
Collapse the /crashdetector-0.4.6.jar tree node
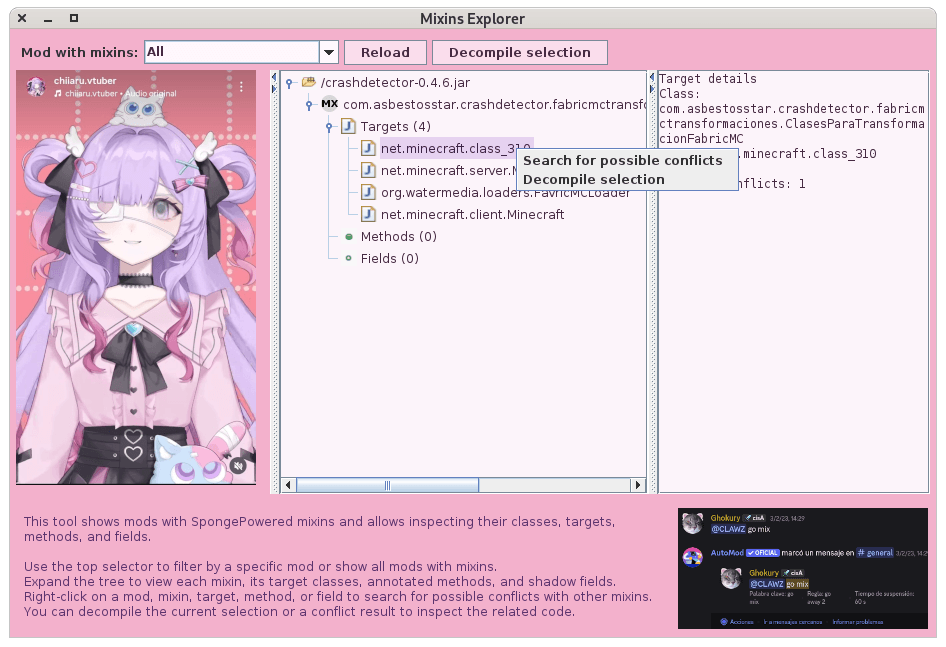click(290, 83)
